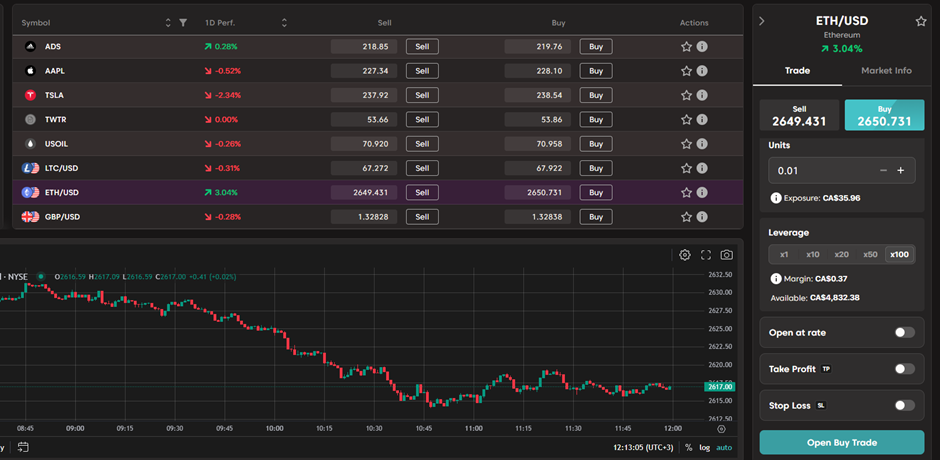
Task: Enable the Open at rate toggle
Action: click(903, 332)
